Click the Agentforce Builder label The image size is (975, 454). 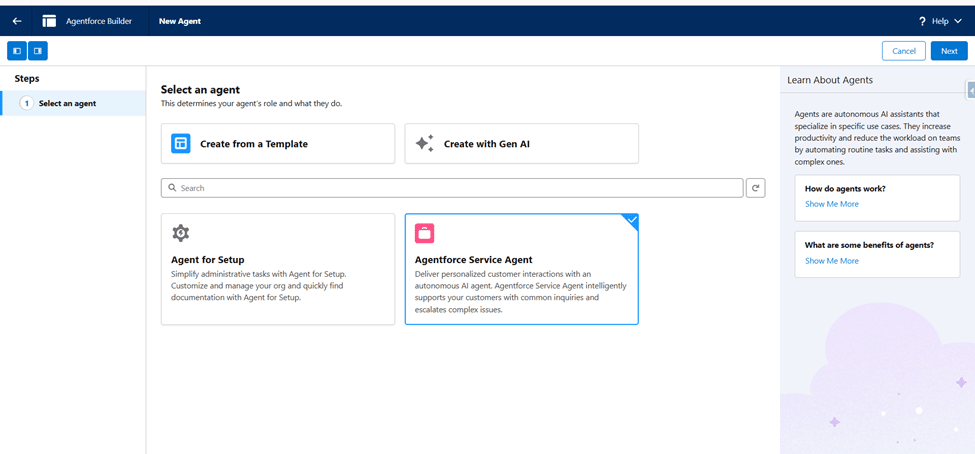pos(98,21)
